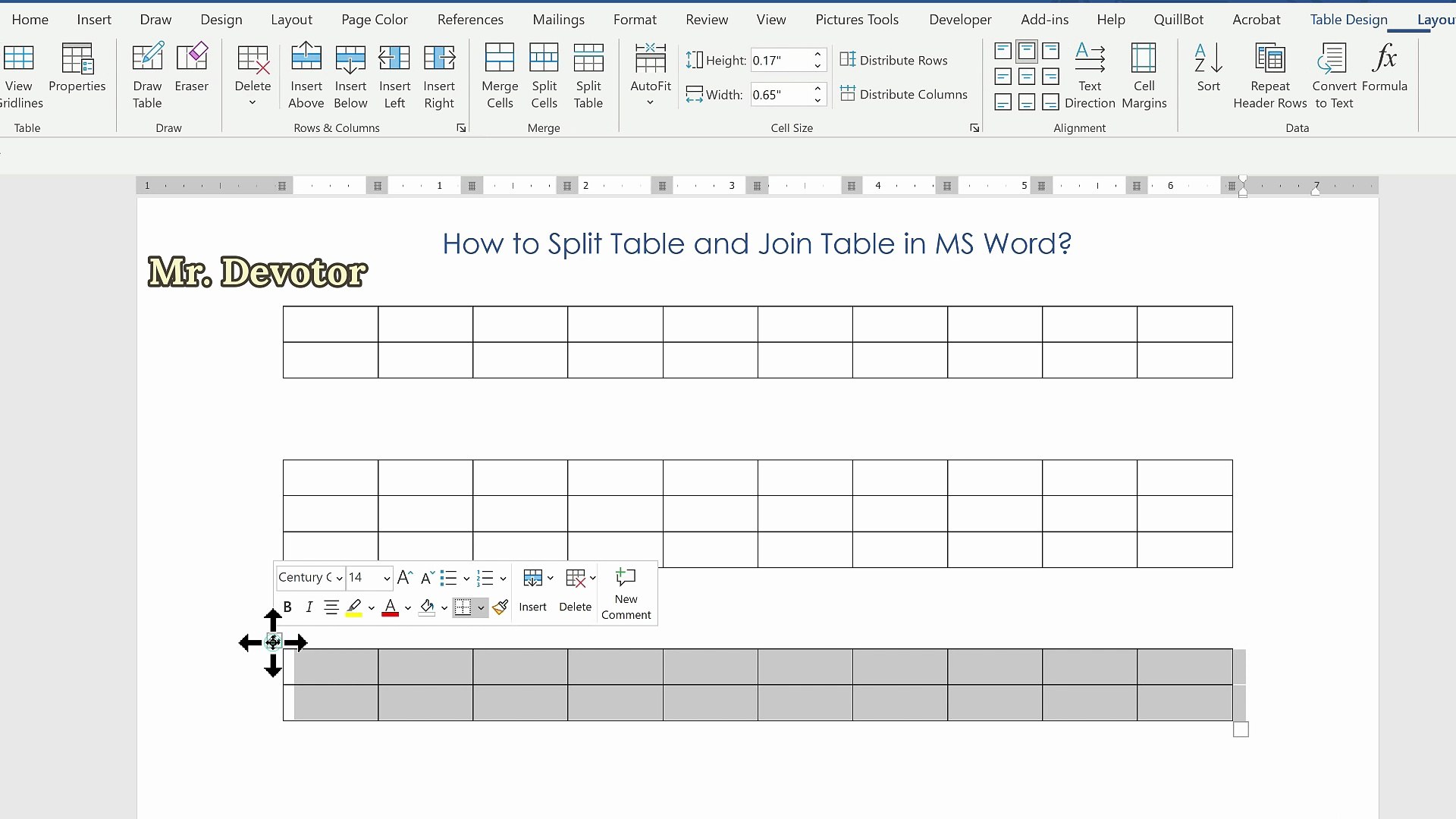Toggle Italic in the mini toolbar
Screen dimensions: 1456x819
pos(309,607)
